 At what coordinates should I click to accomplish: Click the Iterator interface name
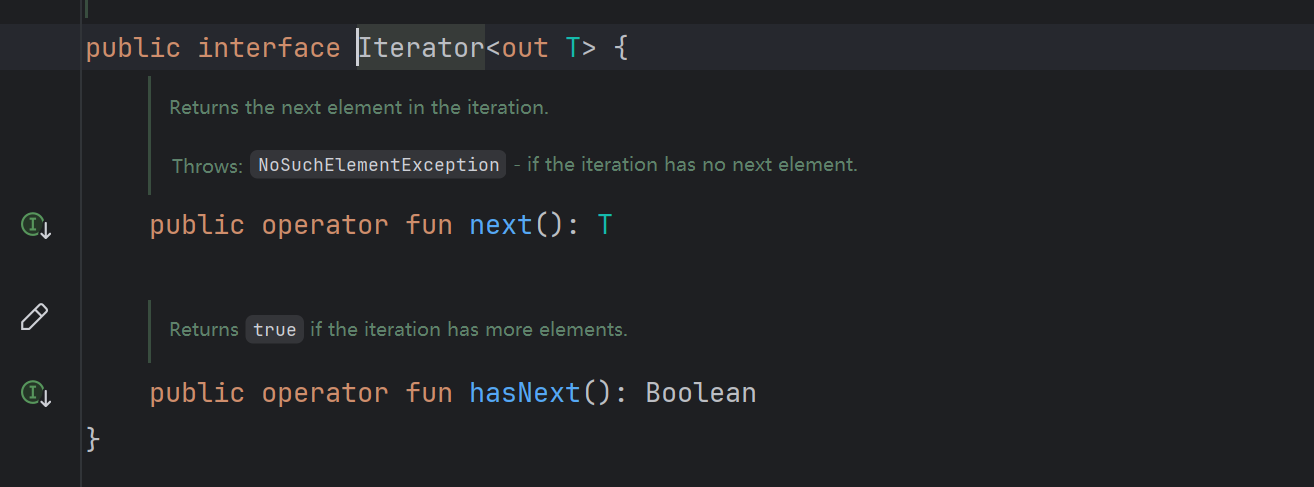(421, 47)
